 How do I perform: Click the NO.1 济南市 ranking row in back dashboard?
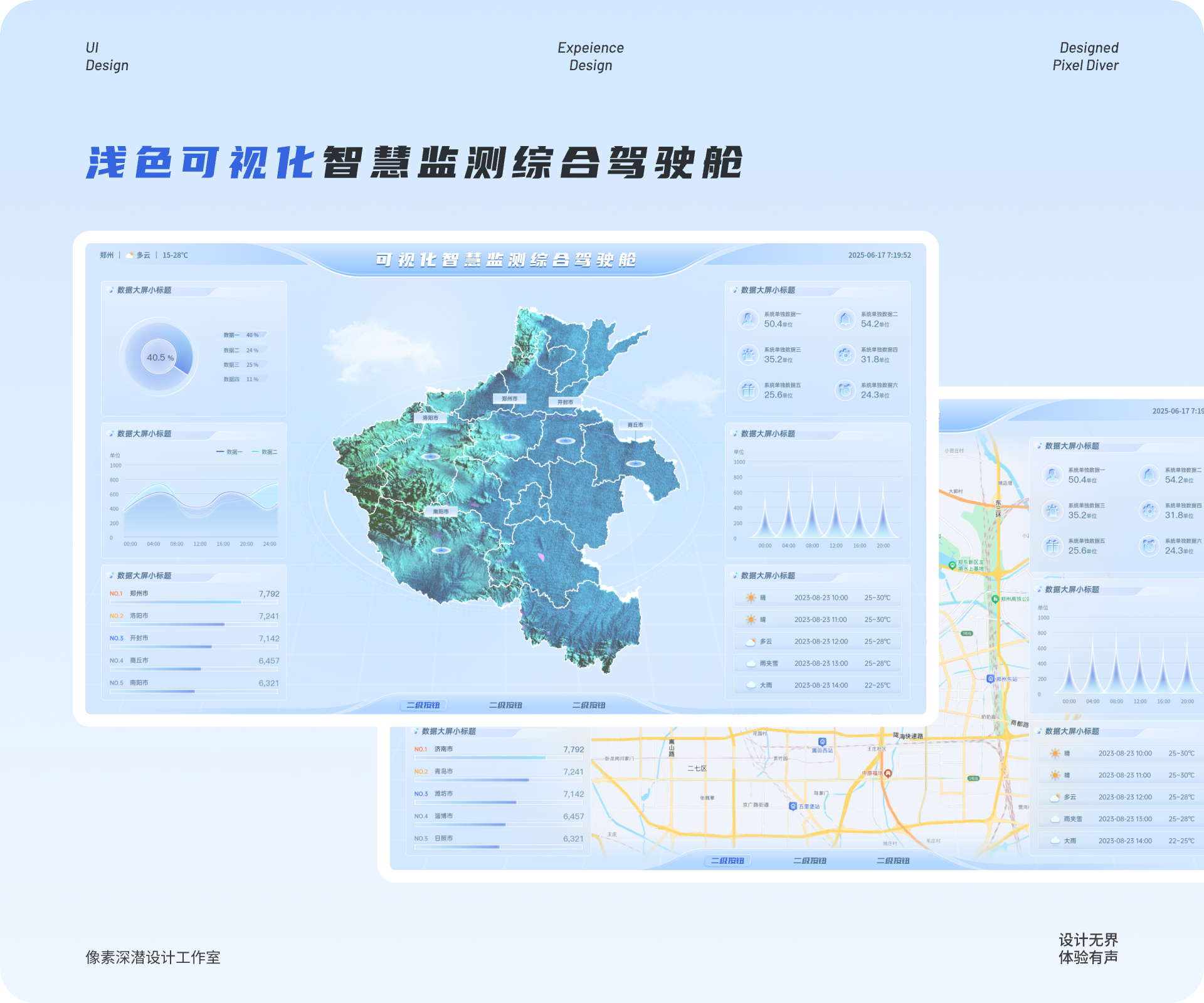point(499,752)
